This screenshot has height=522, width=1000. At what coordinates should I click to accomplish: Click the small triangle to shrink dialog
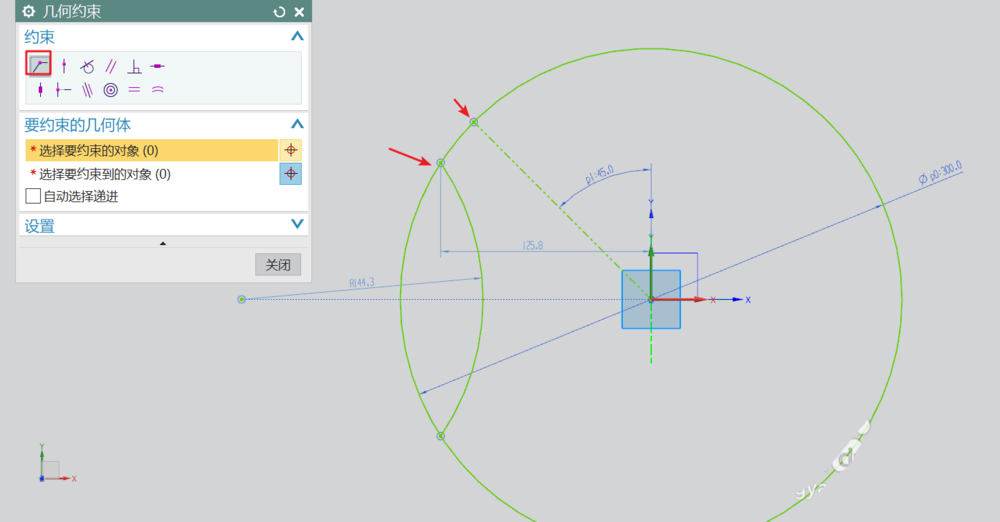tap(163, 243)
